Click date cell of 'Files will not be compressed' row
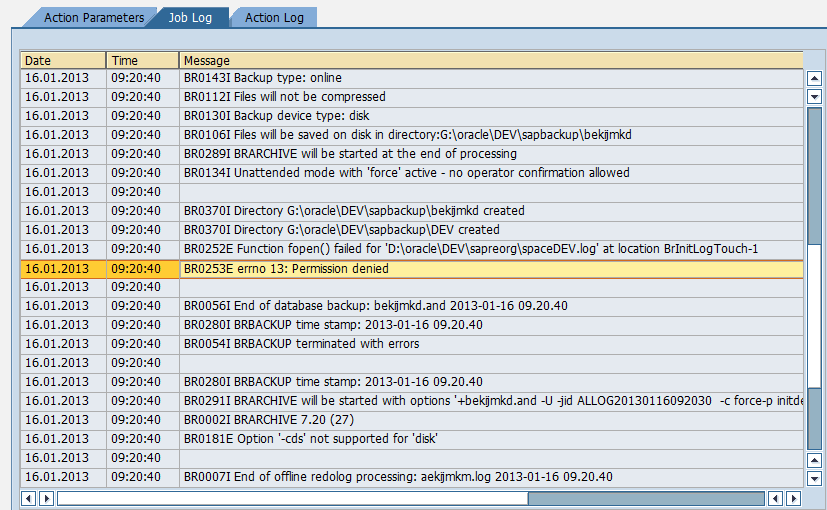The width and height of the screenshot is (827, 510). point(63,97)
